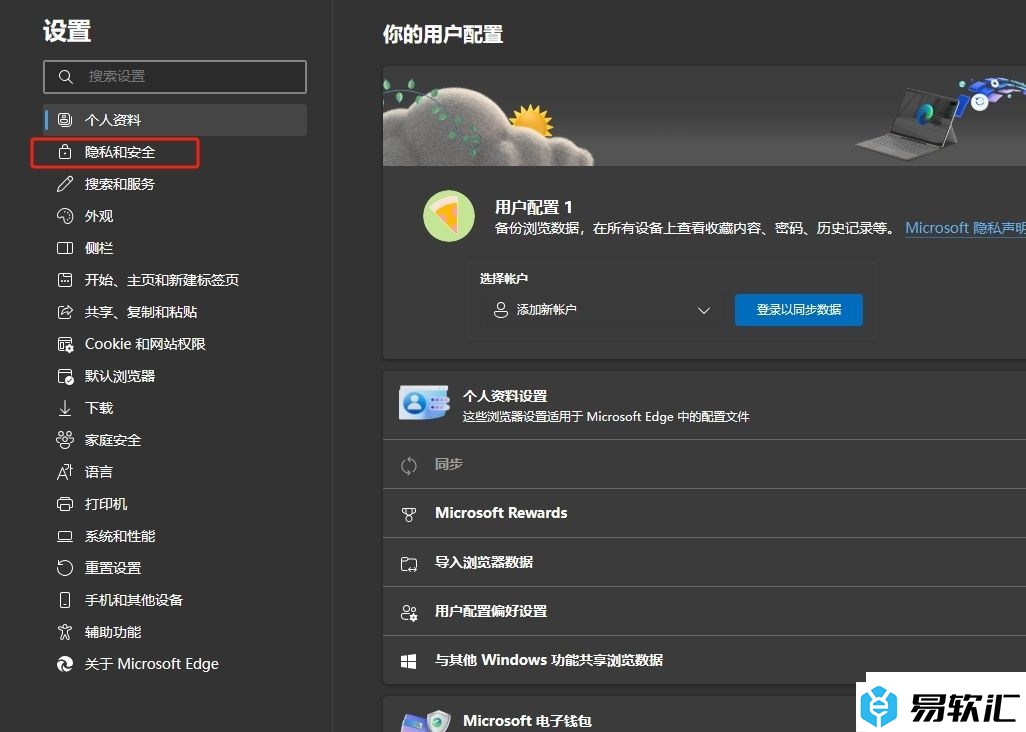The height and width of the screenshot is (732, 1026).
Task: Click the magnifier icon in search box
Action: (65, 77)
